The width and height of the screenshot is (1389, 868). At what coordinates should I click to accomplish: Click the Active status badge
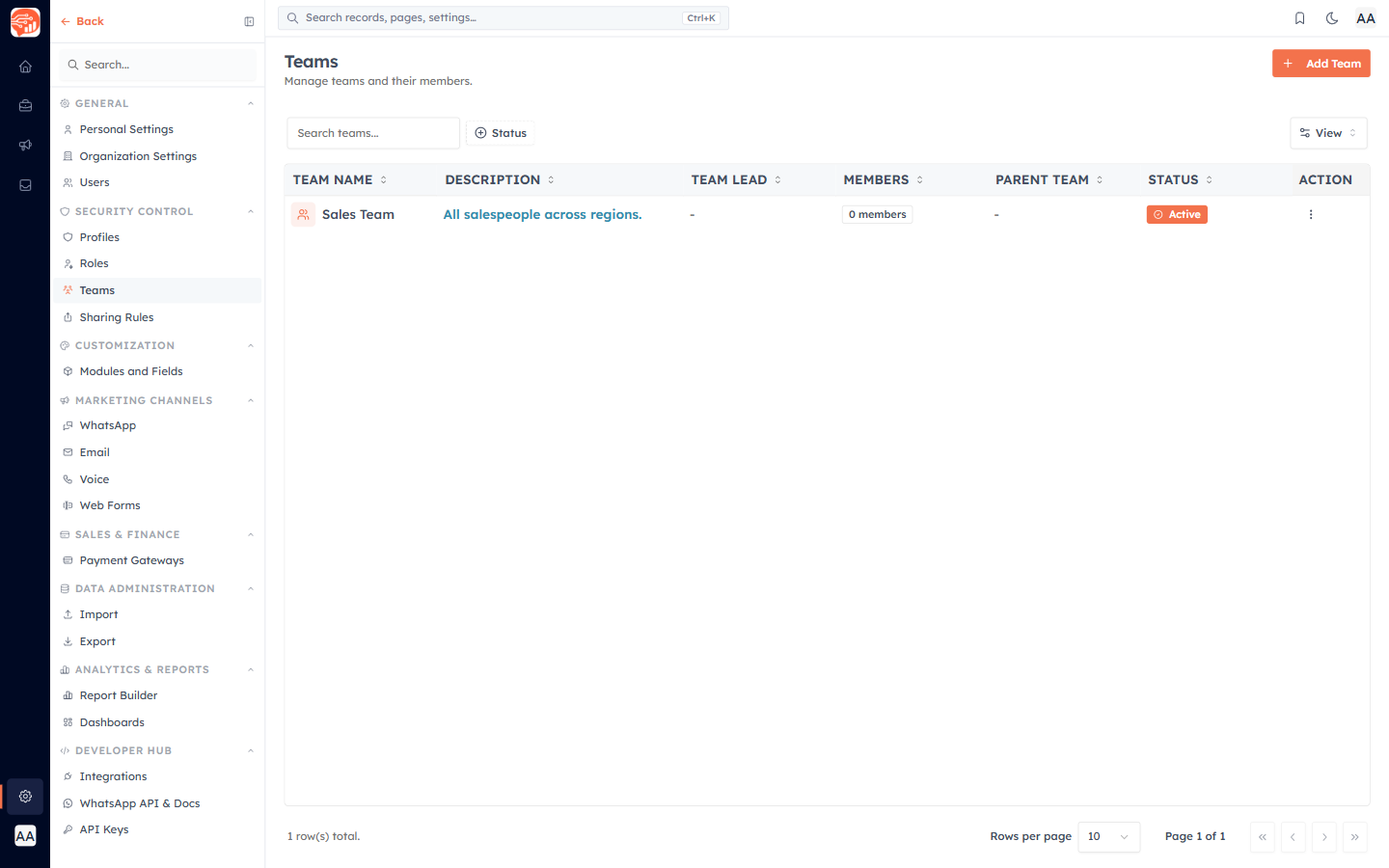click(1177, 215)
